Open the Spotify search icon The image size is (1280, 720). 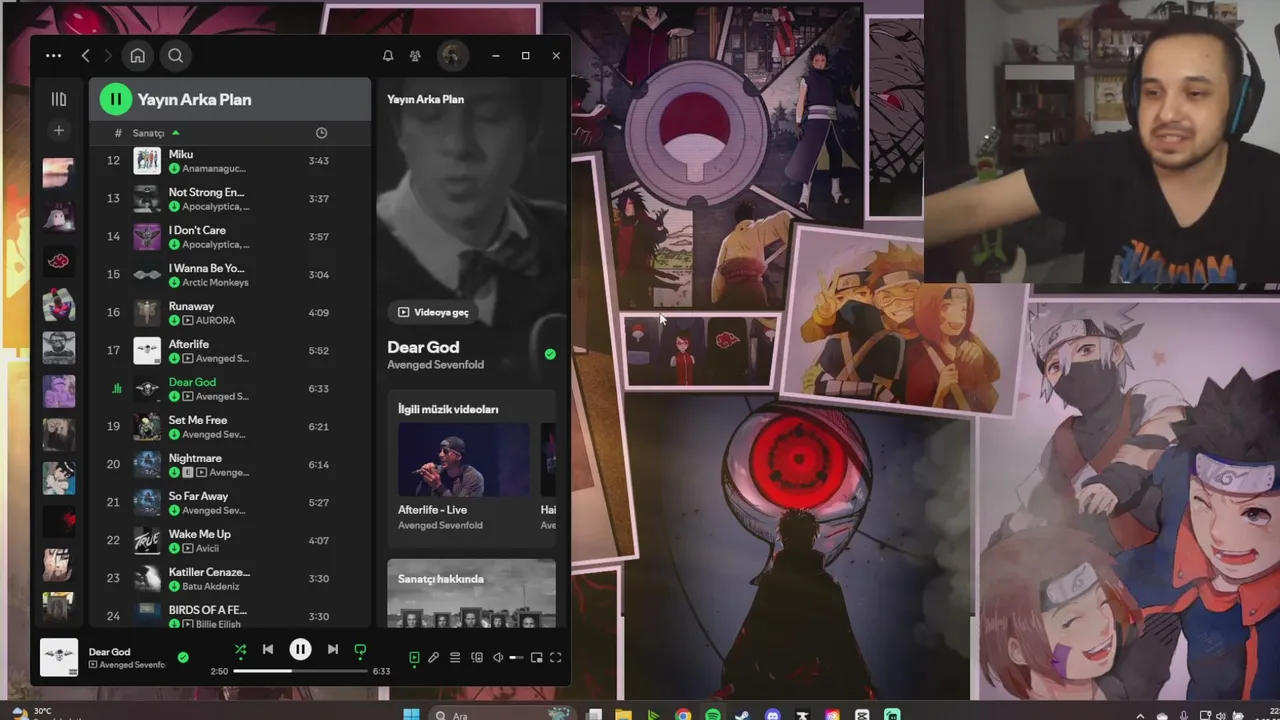coord(175,56)
